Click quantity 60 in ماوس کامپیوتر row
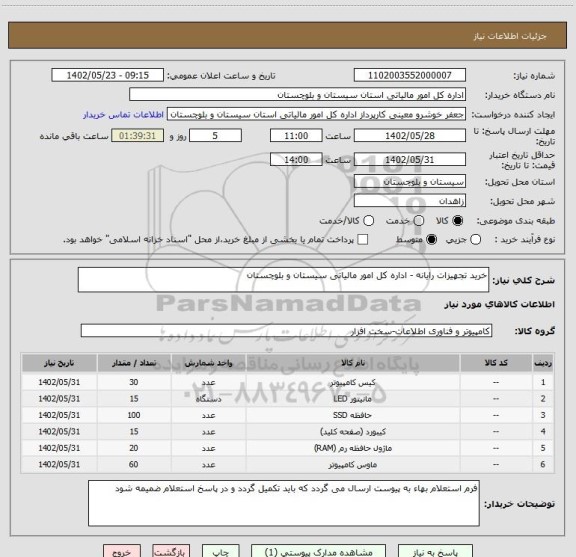 pos(134,464)
